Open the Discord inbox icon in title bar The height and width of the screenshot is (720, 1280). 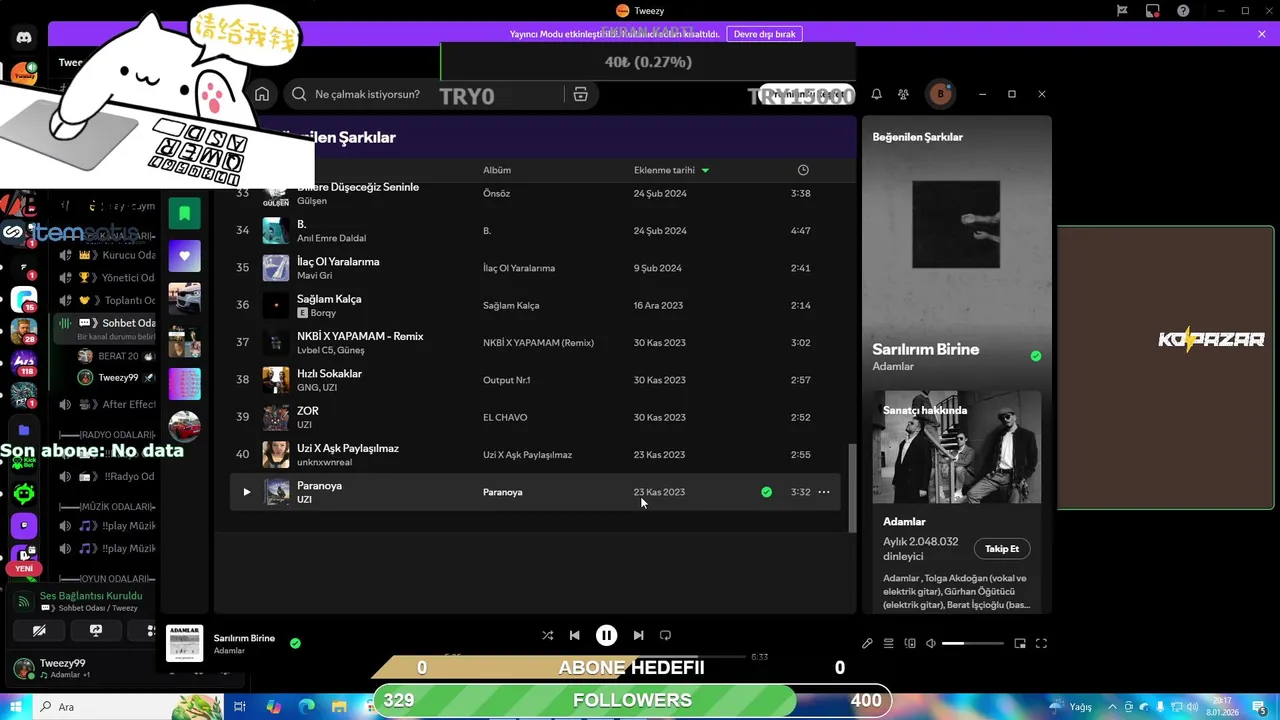click(x=1153, y=11)
